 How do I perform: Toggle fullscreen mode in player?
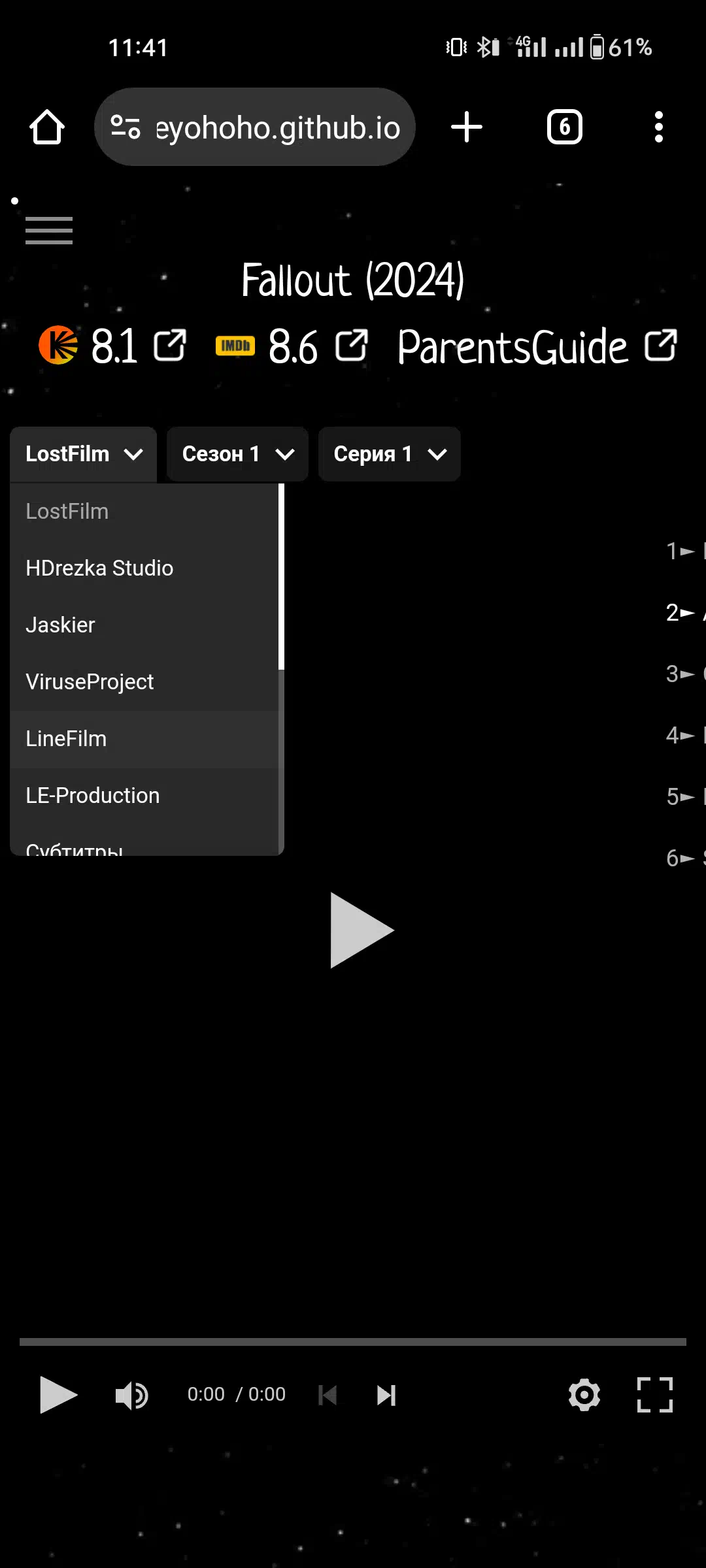[x=655, y=1395]
